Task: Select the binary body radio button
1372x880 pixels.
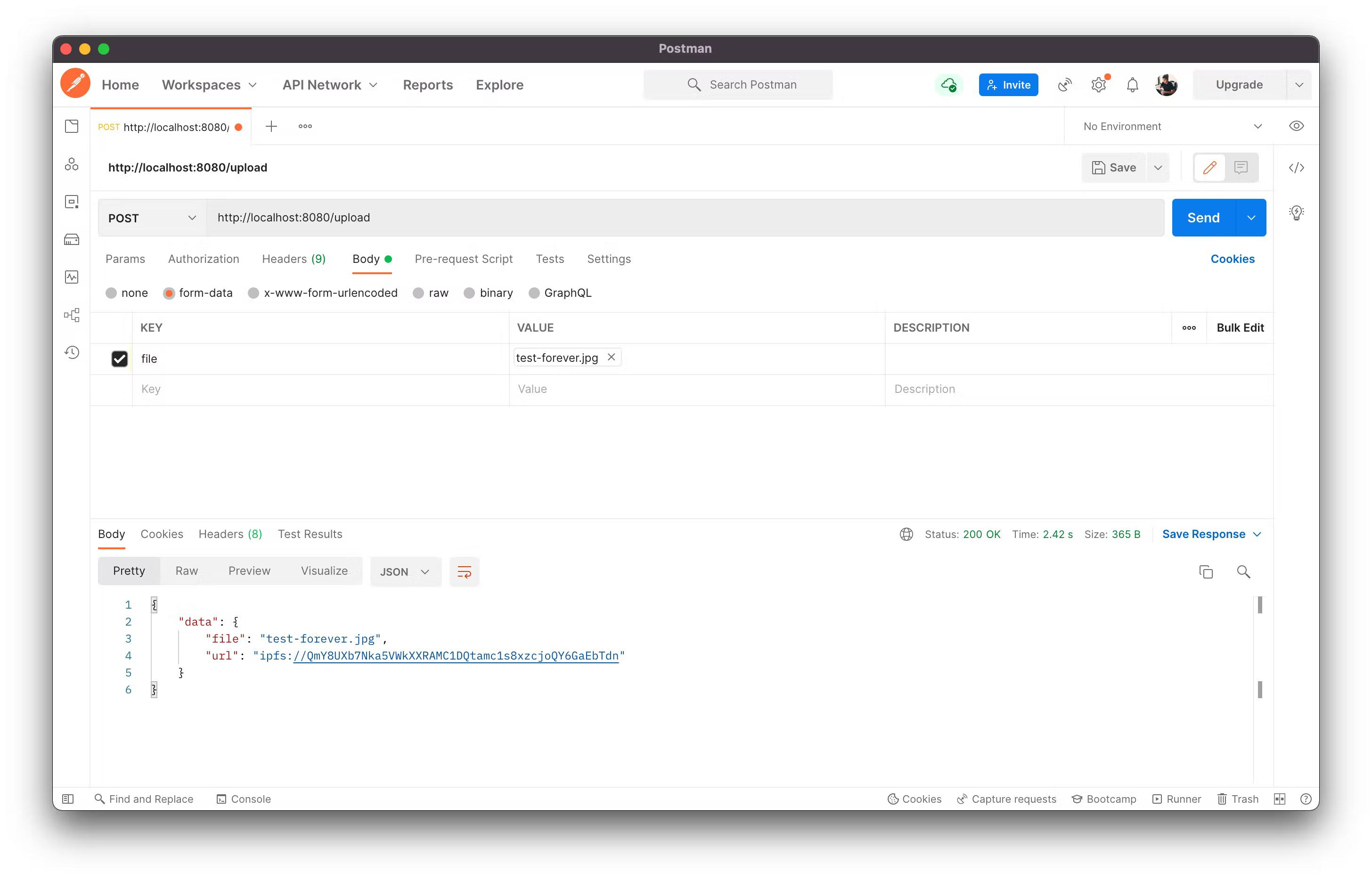Action: point(469,293)
